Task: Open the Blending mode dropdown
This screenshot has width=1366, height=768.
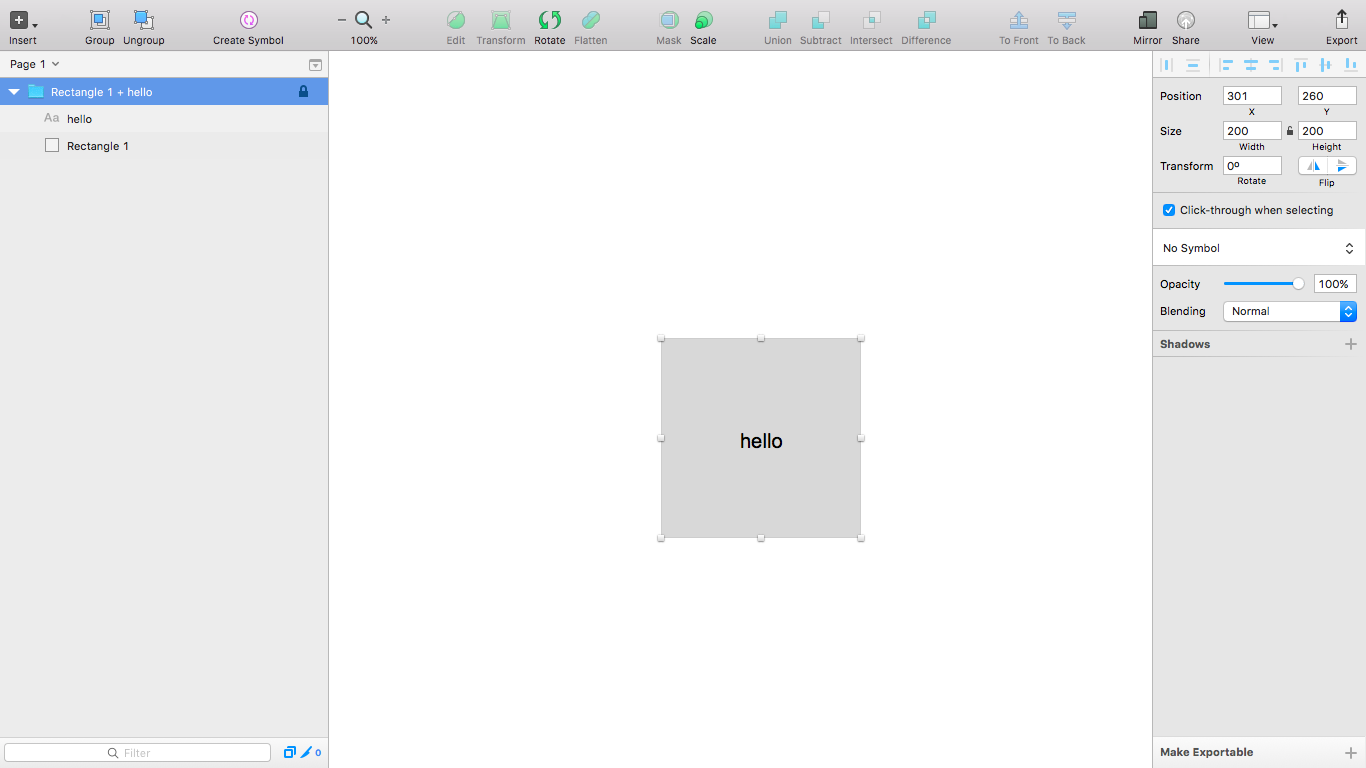Action: pyautogui.click(x=1289, y=311)
